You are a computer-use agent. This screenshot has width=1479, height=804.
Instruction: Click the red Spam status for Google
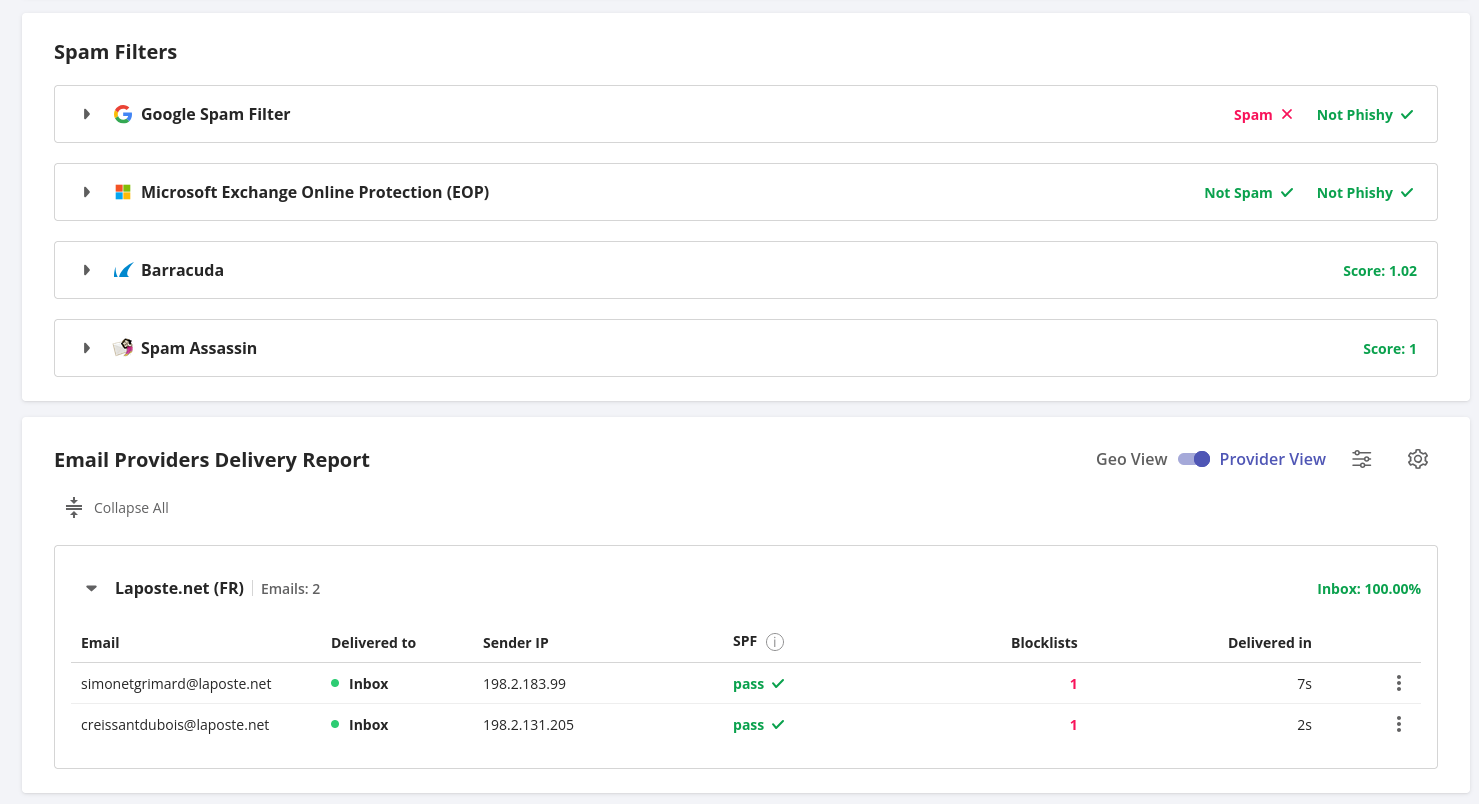click(1263, 115)
